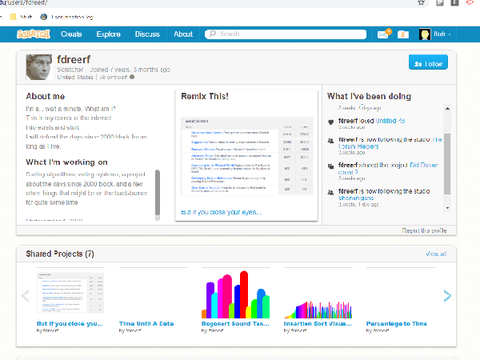The image size is (480, 360).
Task: Click the browser bookmark star icon
Action: (x=421, y=3)
